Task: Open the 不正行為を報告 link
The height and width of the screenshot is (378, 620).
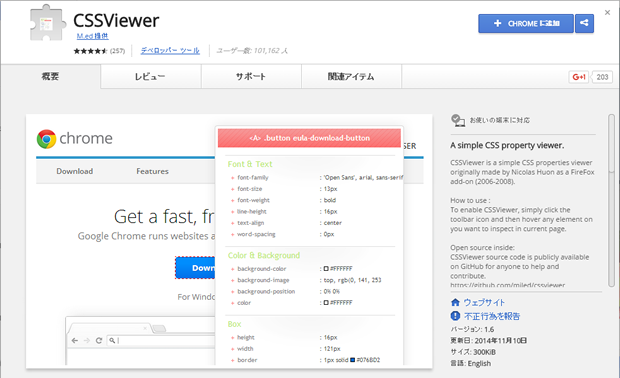Action: click(x=492, y=316)
